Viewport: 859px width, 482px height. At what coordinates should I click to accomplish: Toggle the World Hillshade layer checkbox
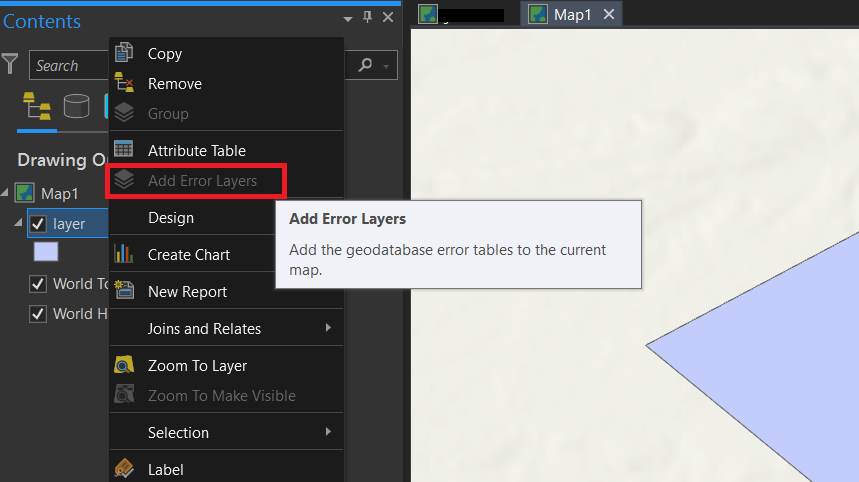(x=38, y=313)
